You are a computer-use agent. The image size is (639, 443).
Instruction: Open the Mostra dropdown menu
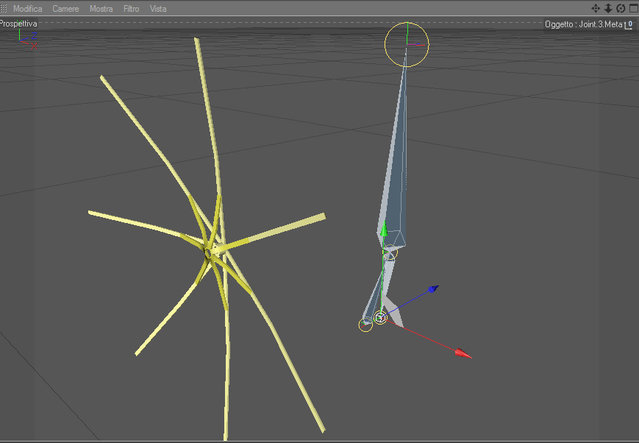pos(101,9)
